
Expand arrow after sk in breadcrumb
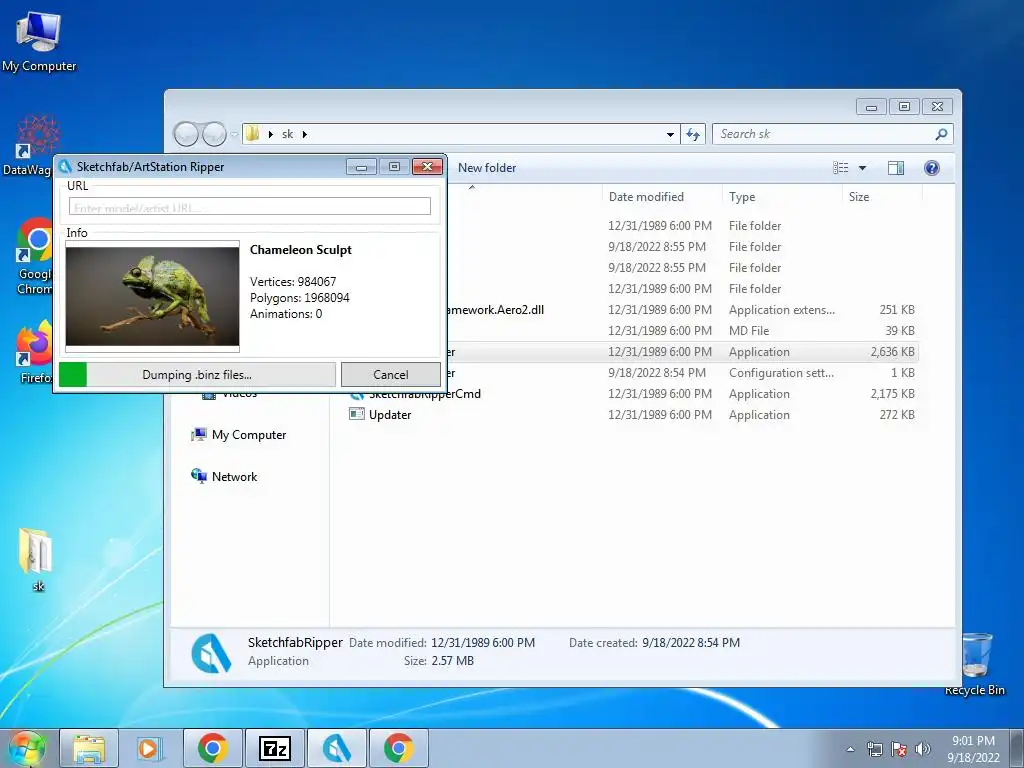(304, 135)
